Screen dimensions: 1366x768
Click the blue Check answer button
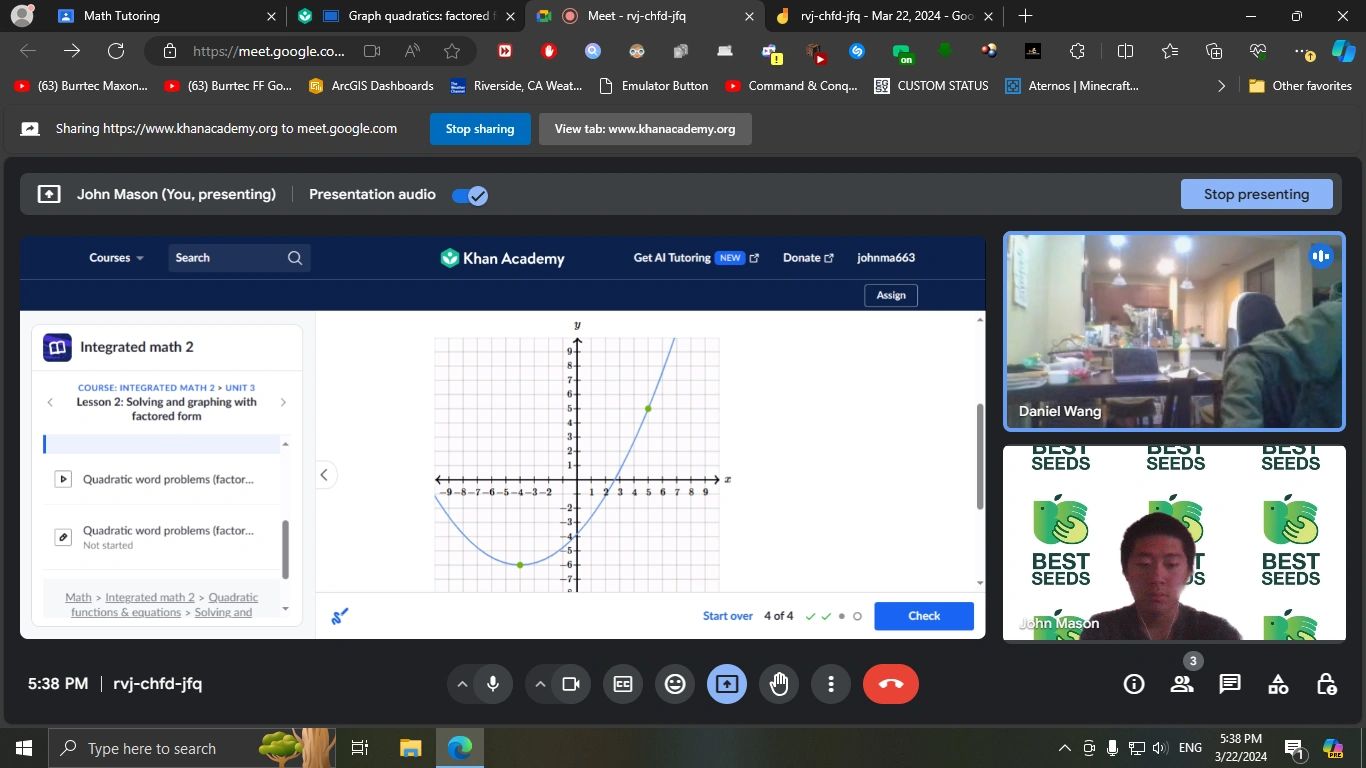click(x=923, y=616)
